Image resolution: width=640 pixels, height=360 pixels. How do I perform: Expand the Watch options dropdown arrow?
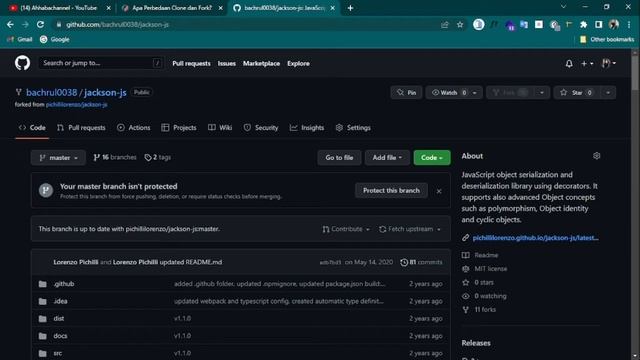tap(475, 93)
